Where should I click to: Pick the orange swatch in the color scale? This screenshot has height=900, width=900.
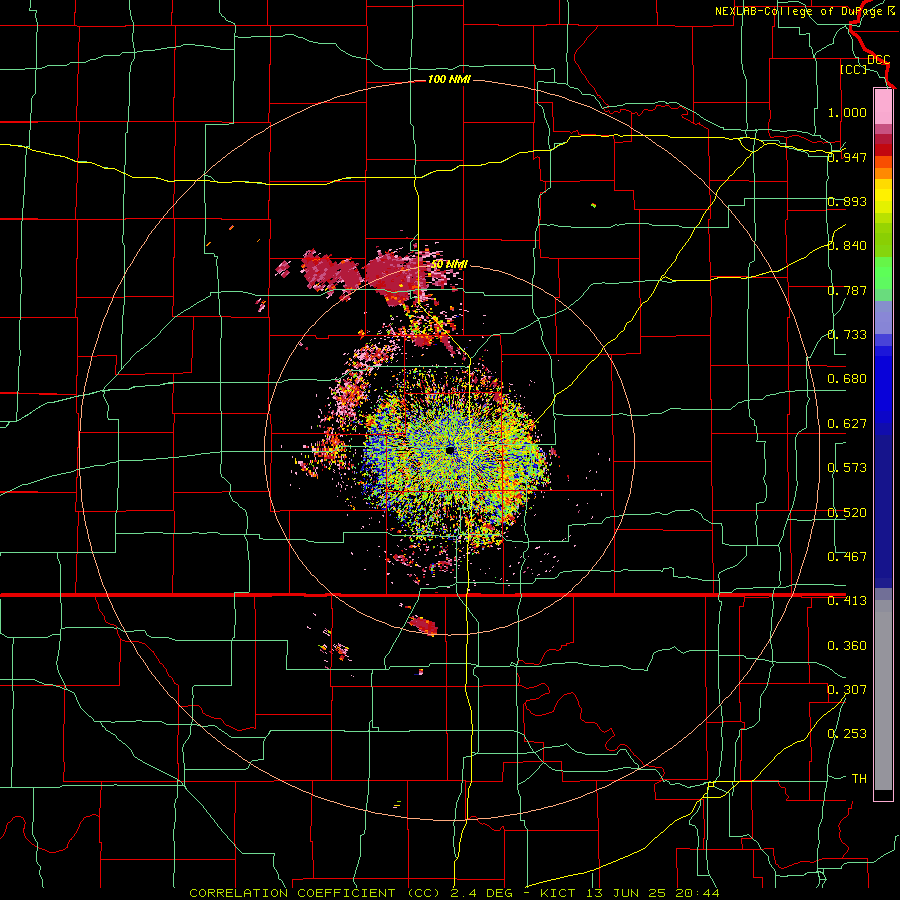click(x=883, y=173)
